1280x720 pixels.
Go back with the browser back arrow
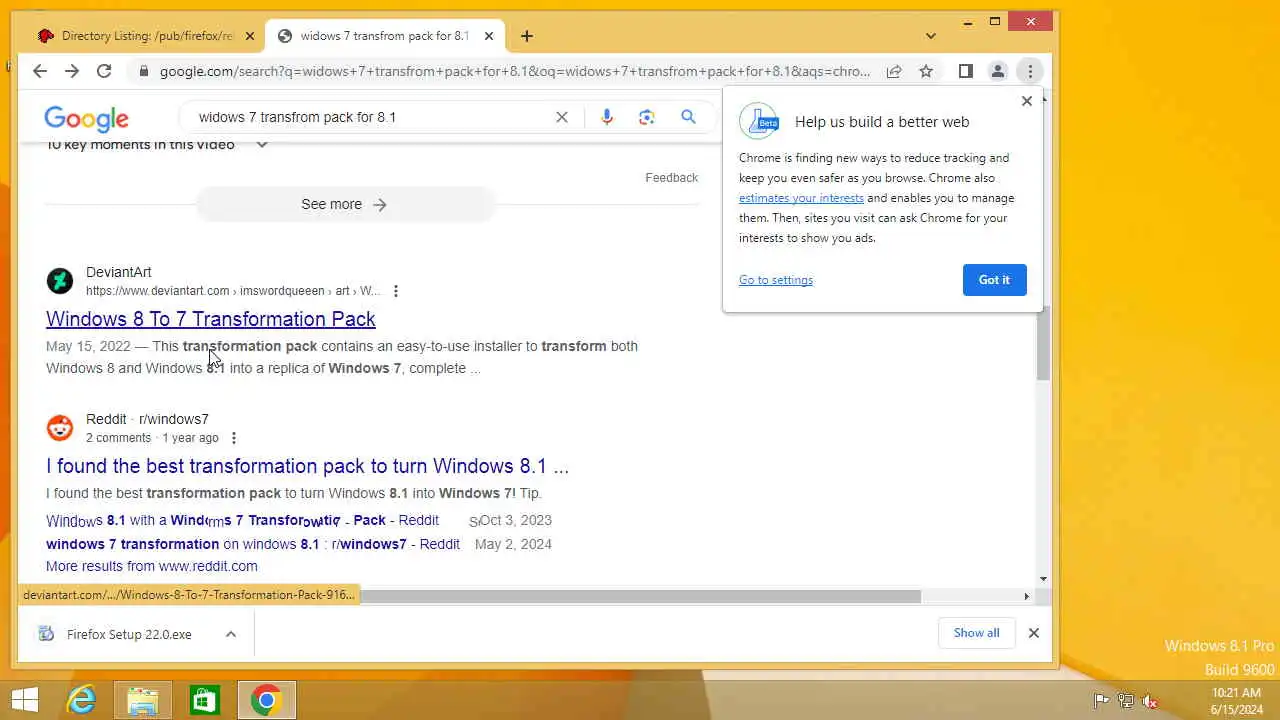(x=40, y=71)
